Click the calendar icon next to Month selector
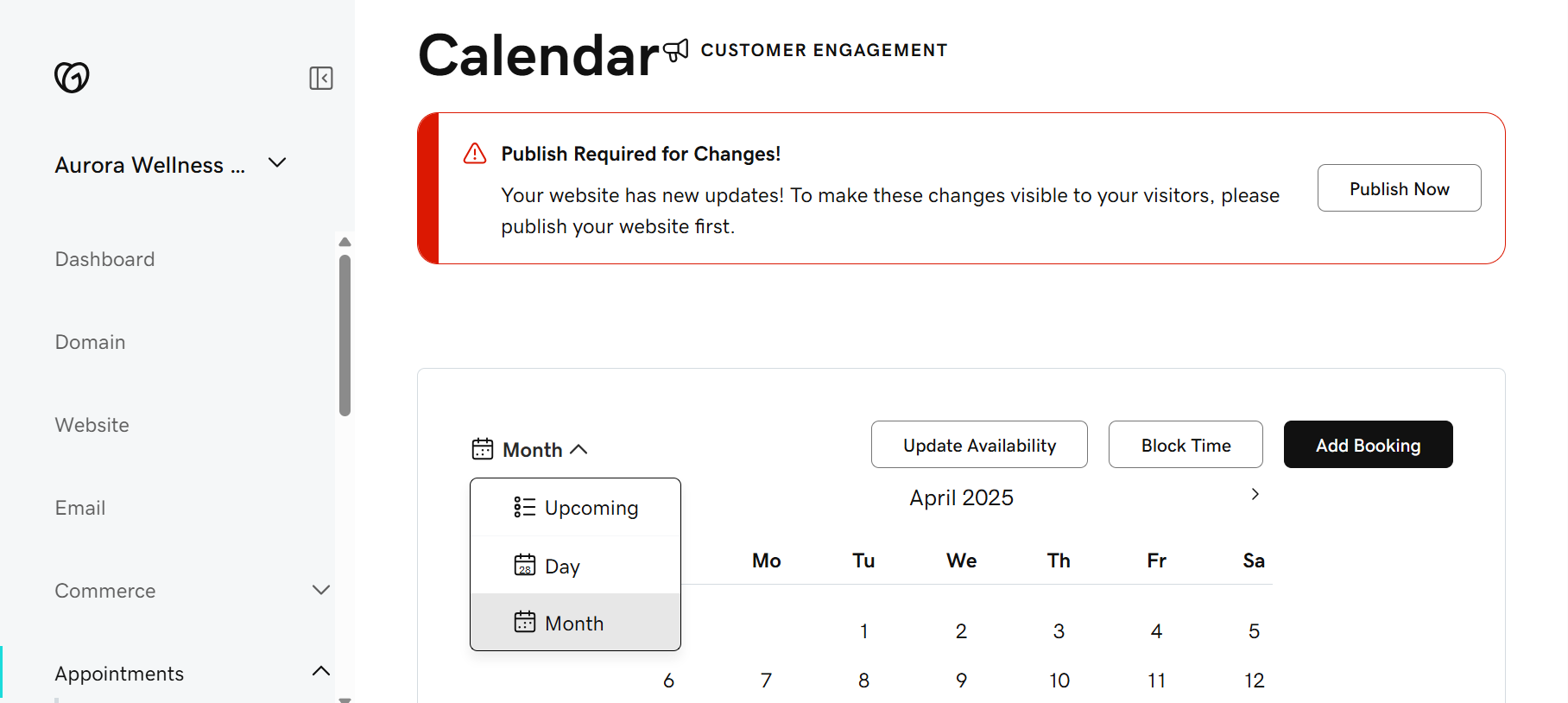This screenshot has height=703, width=1568. pyautogui.click(x=483, y=449)
